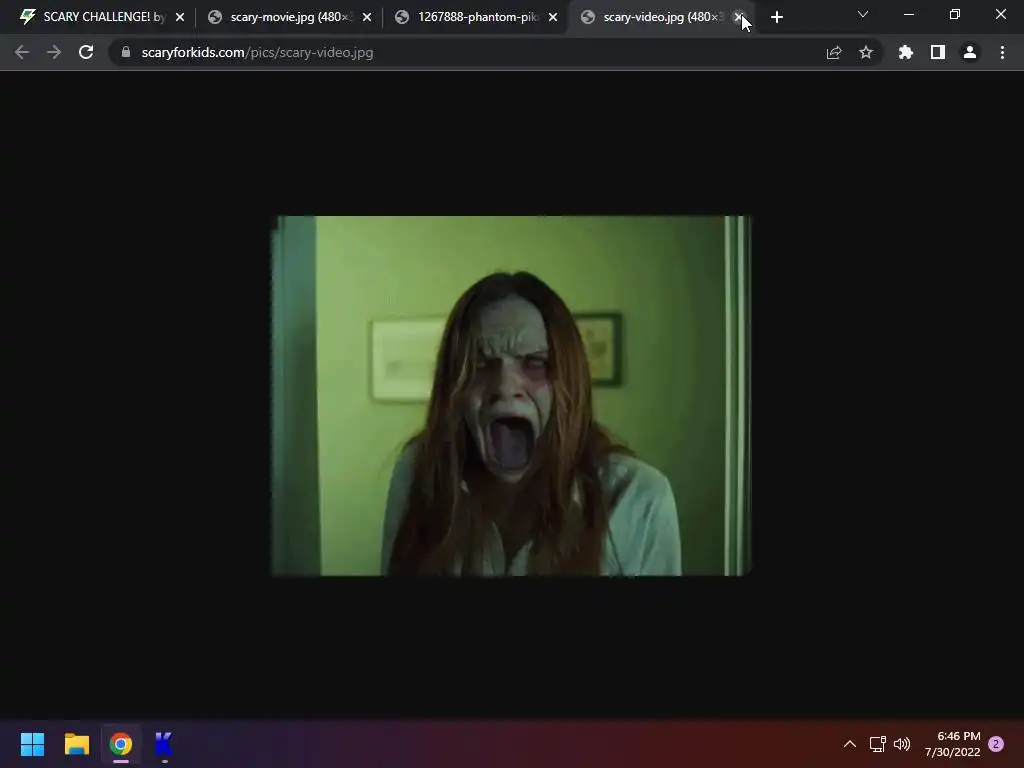The width and height of the screenshot is (1024, 768).
Task: Close the scary-movie.jpg tab
Action: tap(367, 17)
